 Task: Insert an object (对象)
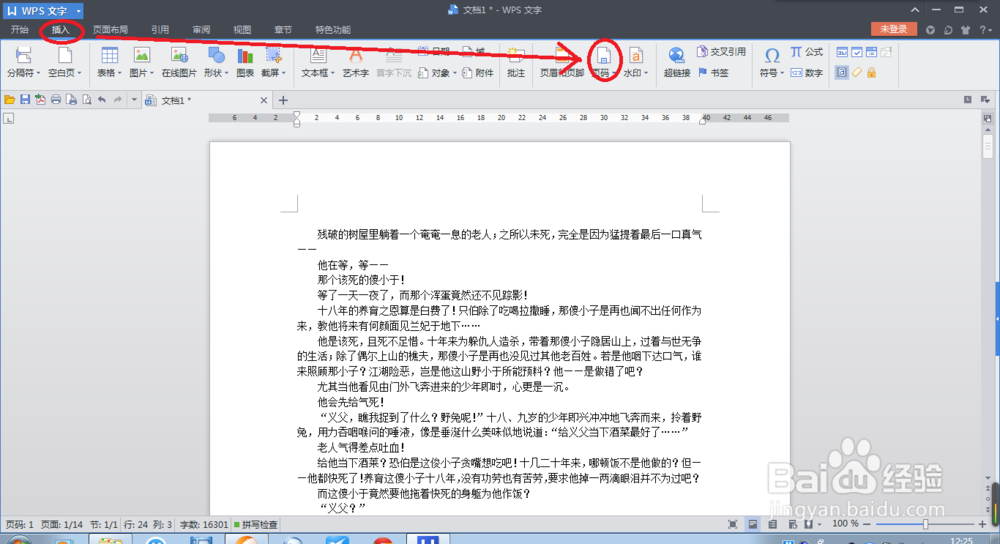(438, 73)
